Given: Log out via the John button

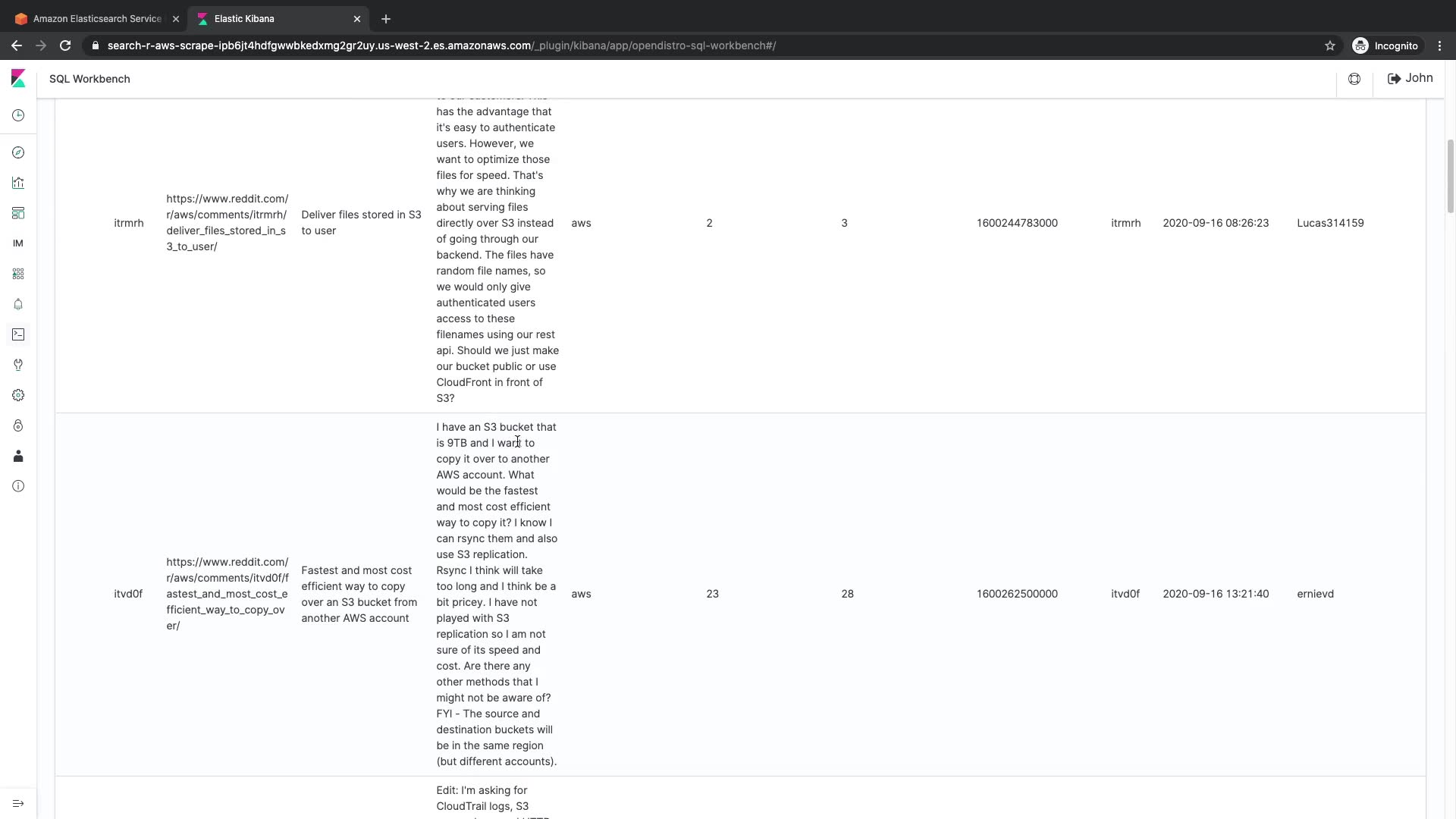Looking at the screenshot, I should coord(1410,78).
